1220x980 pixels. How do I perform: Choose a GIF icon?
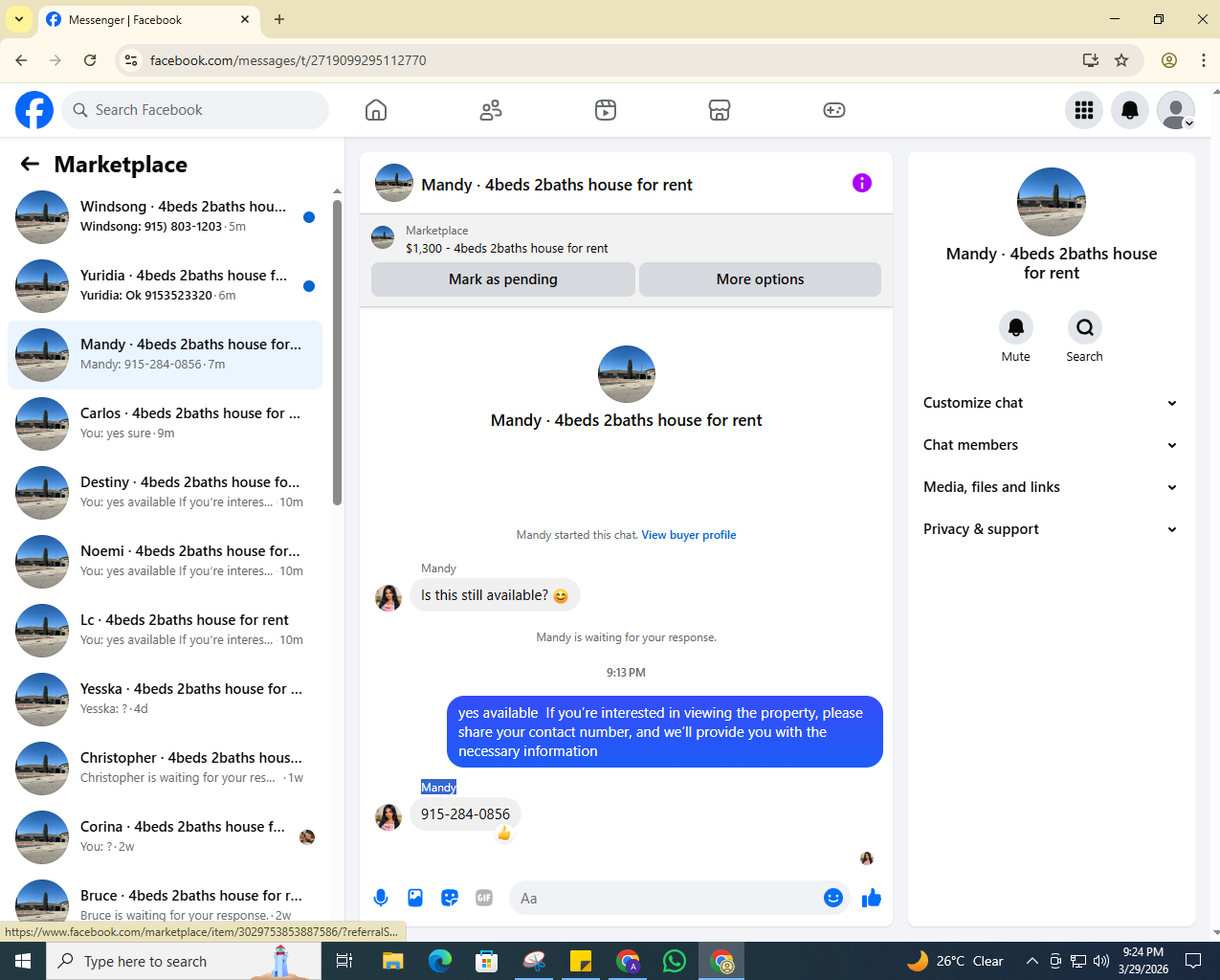pyautogui.click(x=484, y=898)
